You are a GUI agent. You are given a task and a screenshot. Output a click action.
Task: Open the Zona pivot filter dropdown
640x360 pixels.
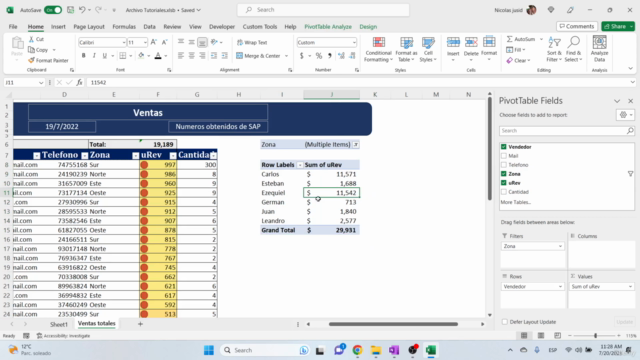coord(356,144)
